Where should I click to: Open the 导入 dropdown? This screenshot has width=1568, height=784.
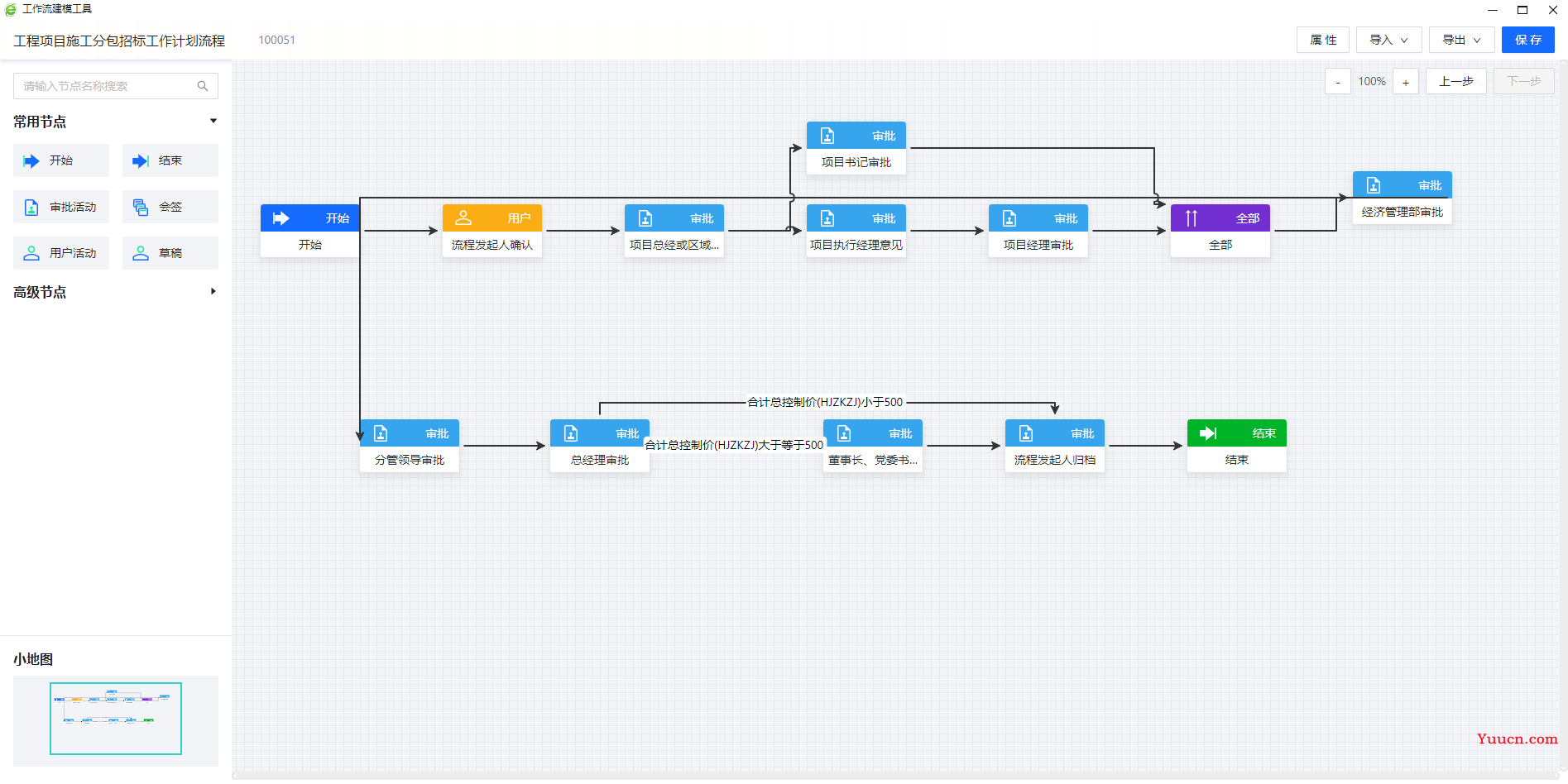(1388, 40)
